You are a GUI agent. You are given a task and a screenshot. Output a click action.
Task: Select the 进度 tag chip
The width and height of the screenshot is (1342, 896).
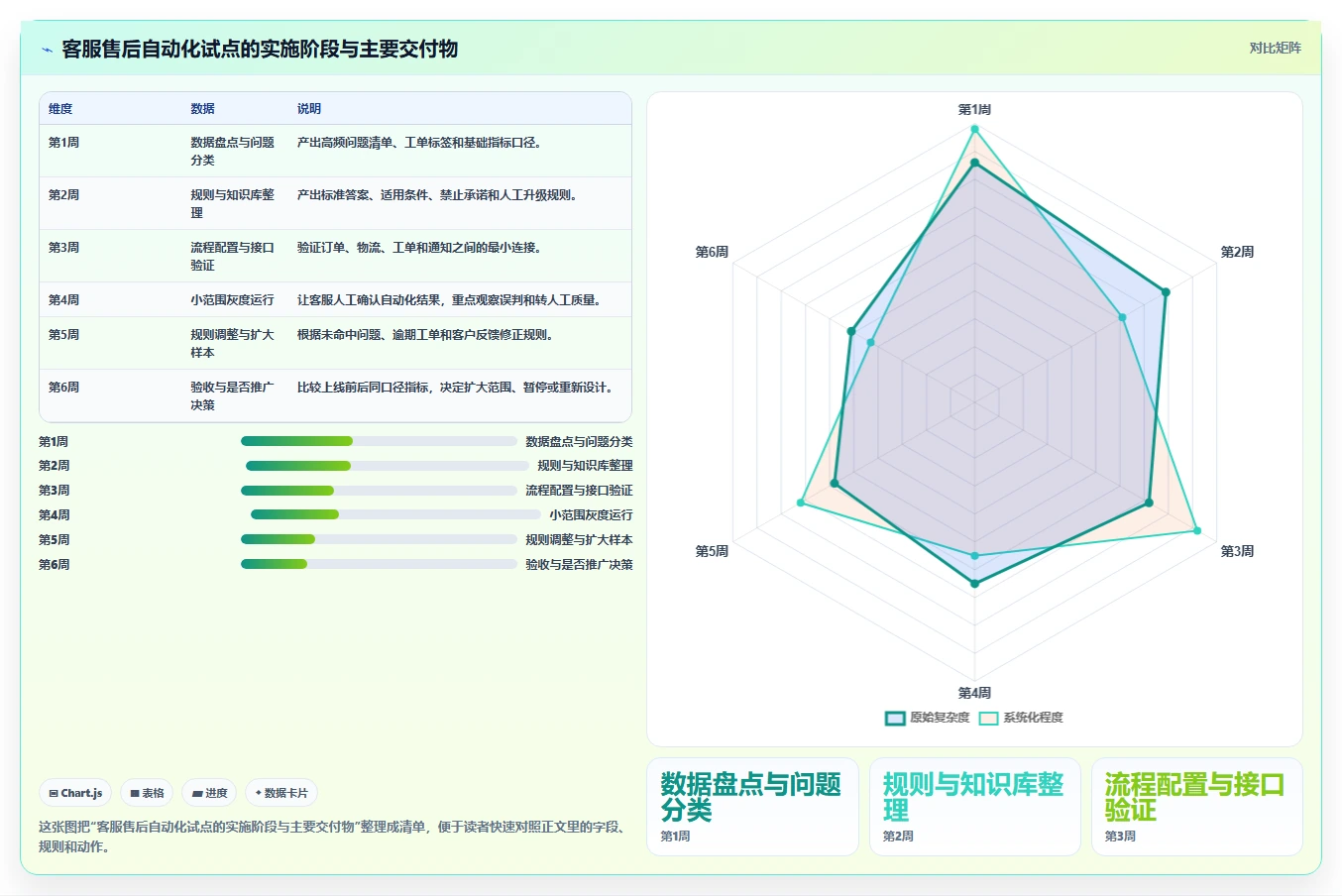pos(209,793)
